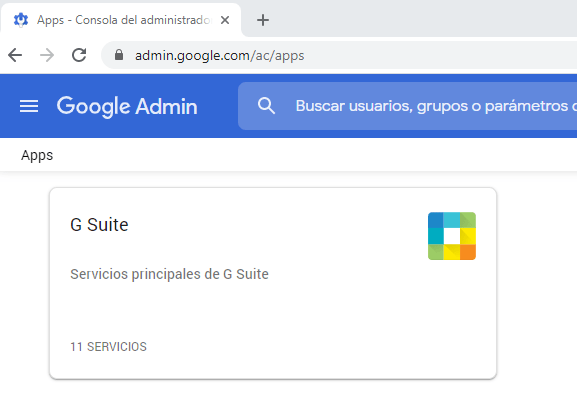The height and width of the screenshot is (405, 577).
Task: Open the G Suite card title
Action: coord(99,225)
